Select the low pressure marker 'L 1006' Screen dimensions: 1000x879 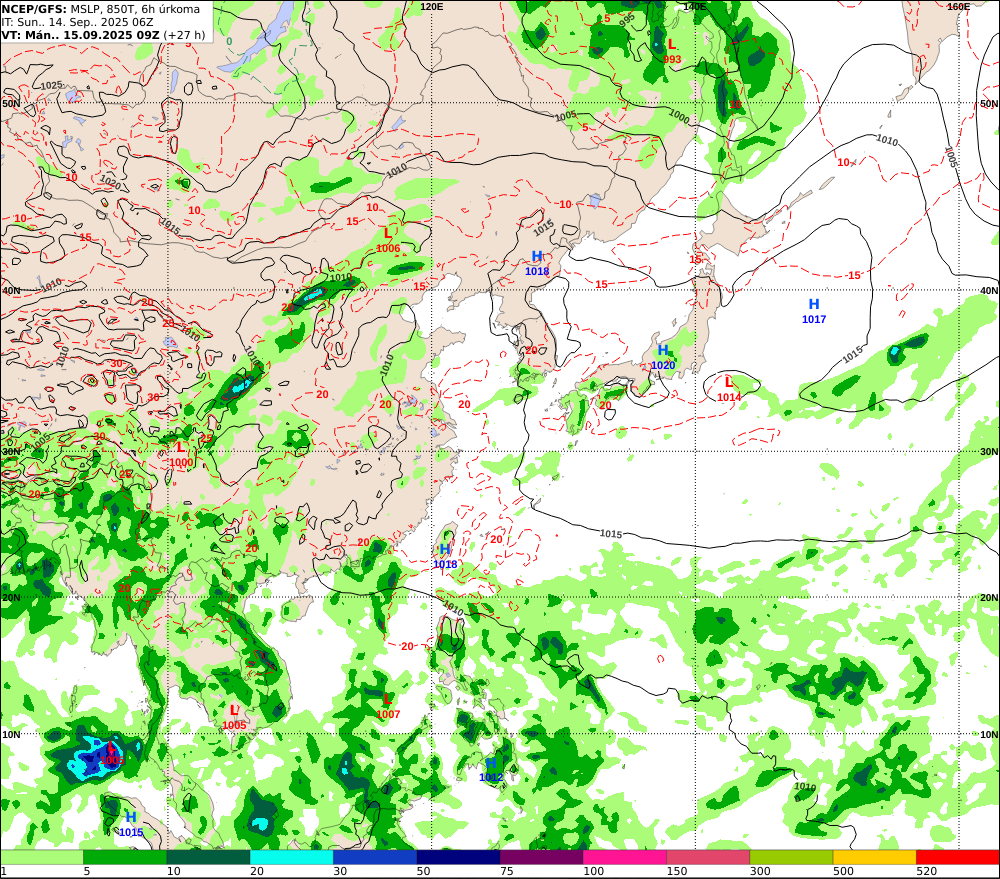pos(388,241)
